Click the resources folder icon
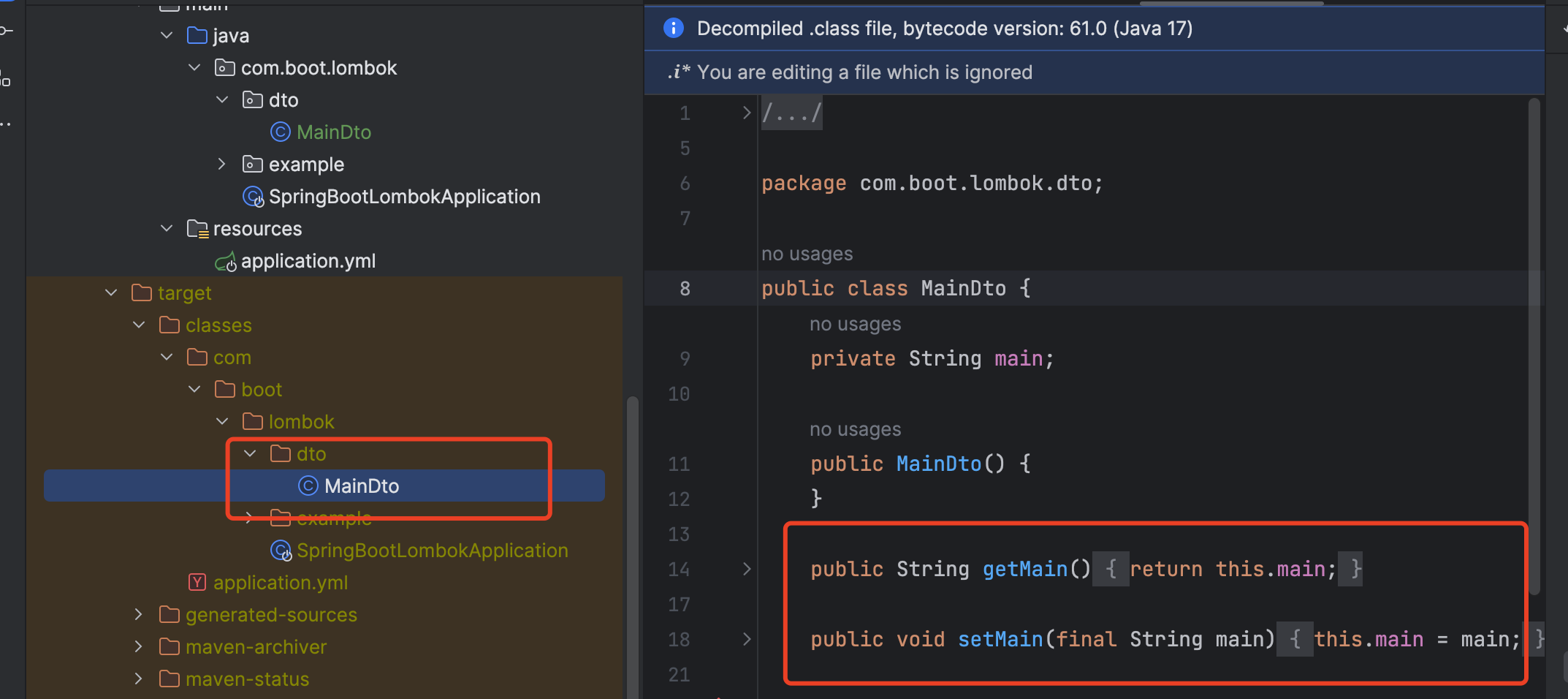The image size is (1568, 699). tap(197, 228)
